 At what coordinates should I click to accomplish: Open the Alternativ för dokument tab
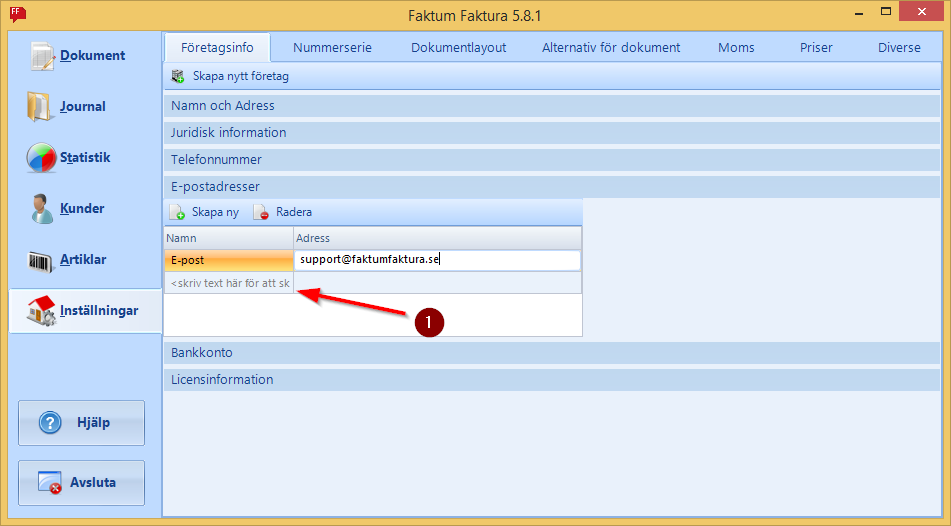pos(611,47)
